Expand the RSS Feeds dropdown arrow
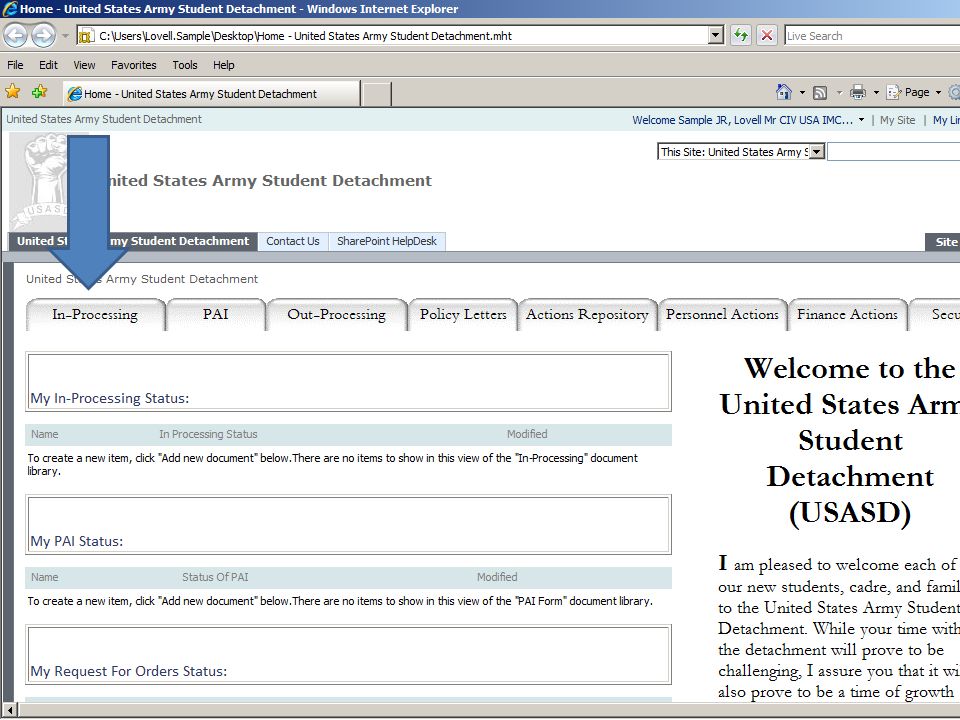 coord(839,93)
